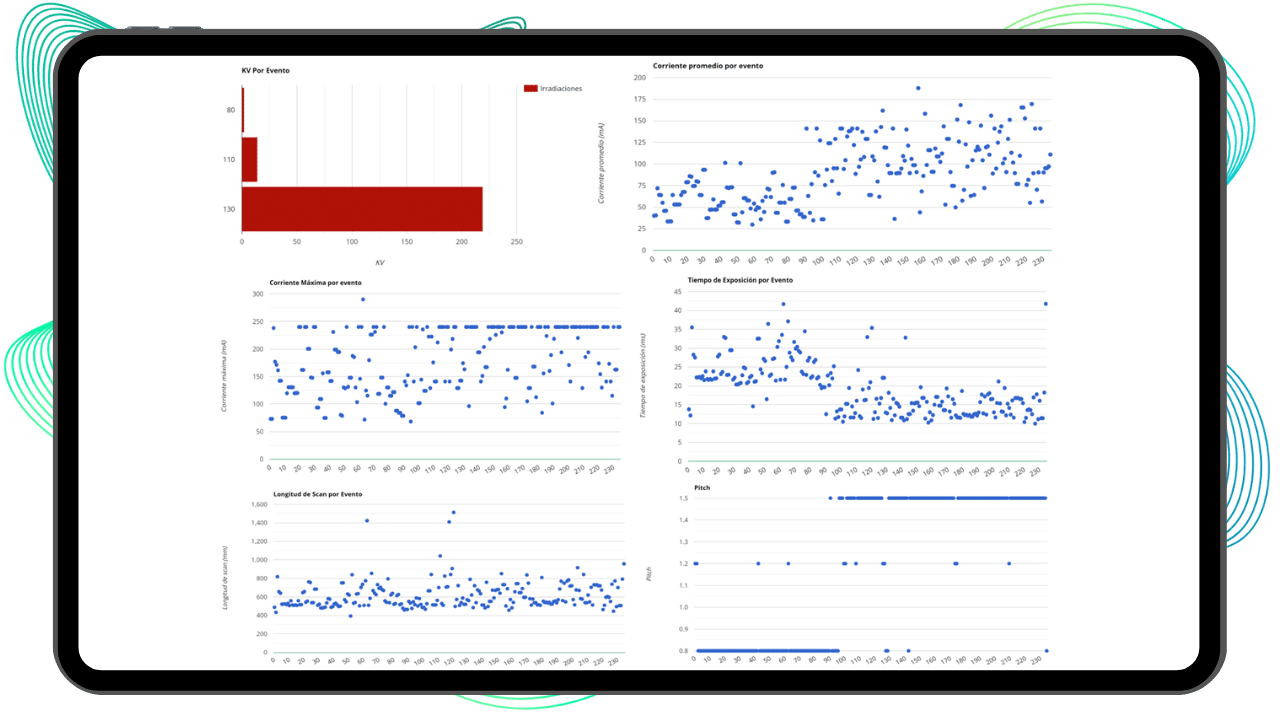The height and width of the screenshot is (720, 1280).
Task: Click the 80 category label in KV chart
Action: (231, 109)
